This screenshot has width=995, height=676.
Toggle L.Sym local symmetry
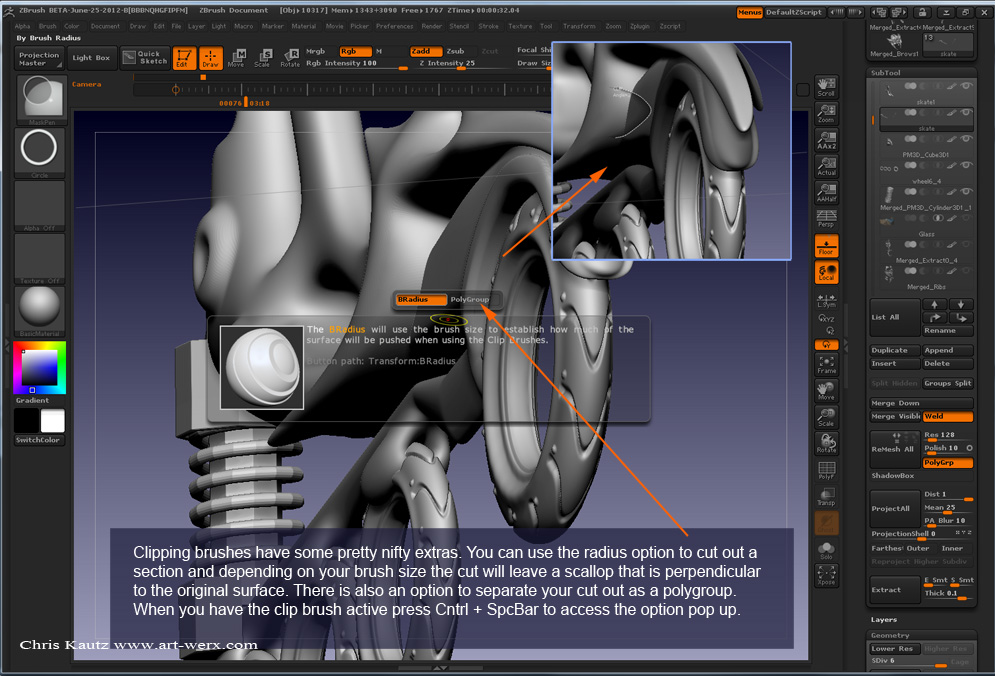(x=826, y=301)
